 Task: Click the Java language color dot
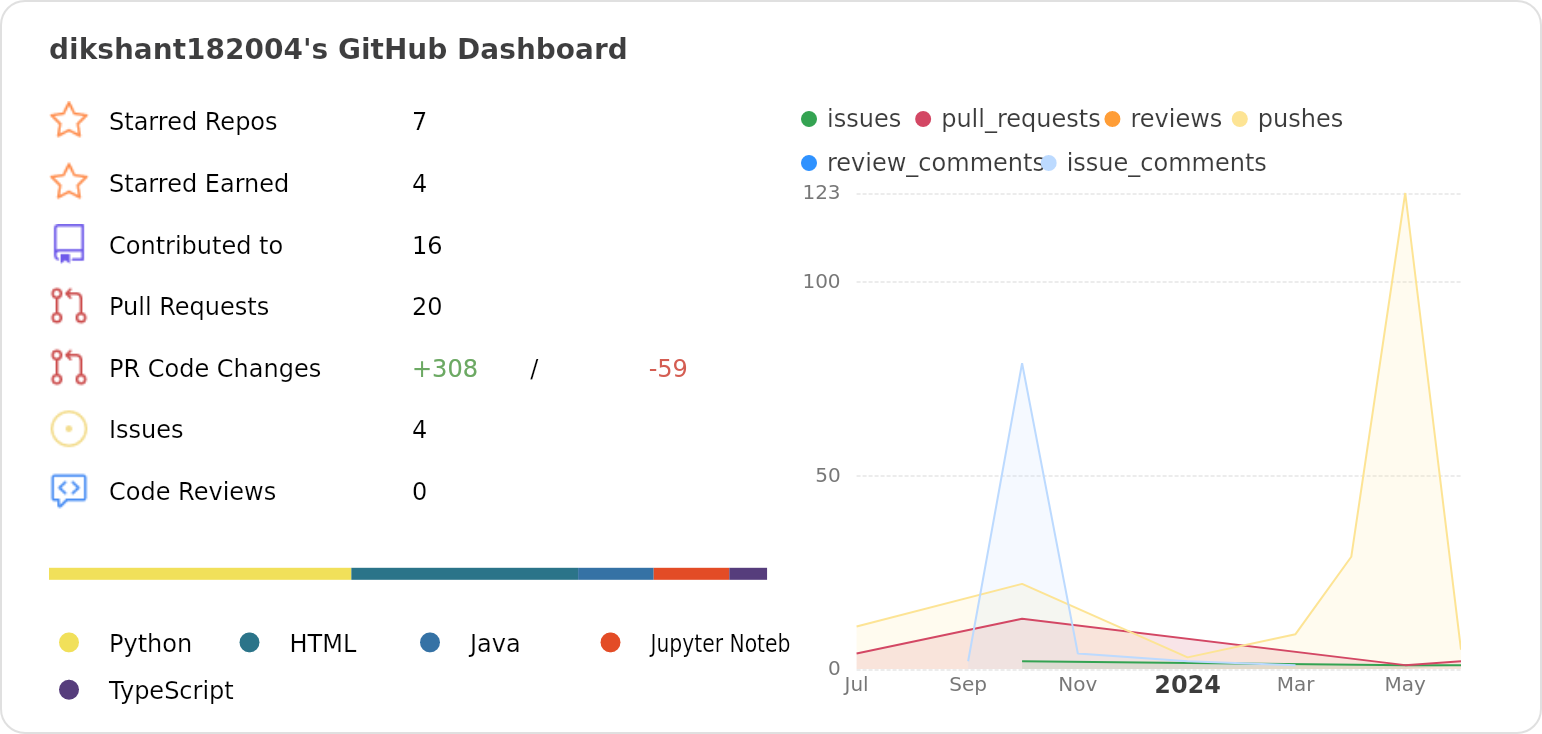tap(430, 642)
